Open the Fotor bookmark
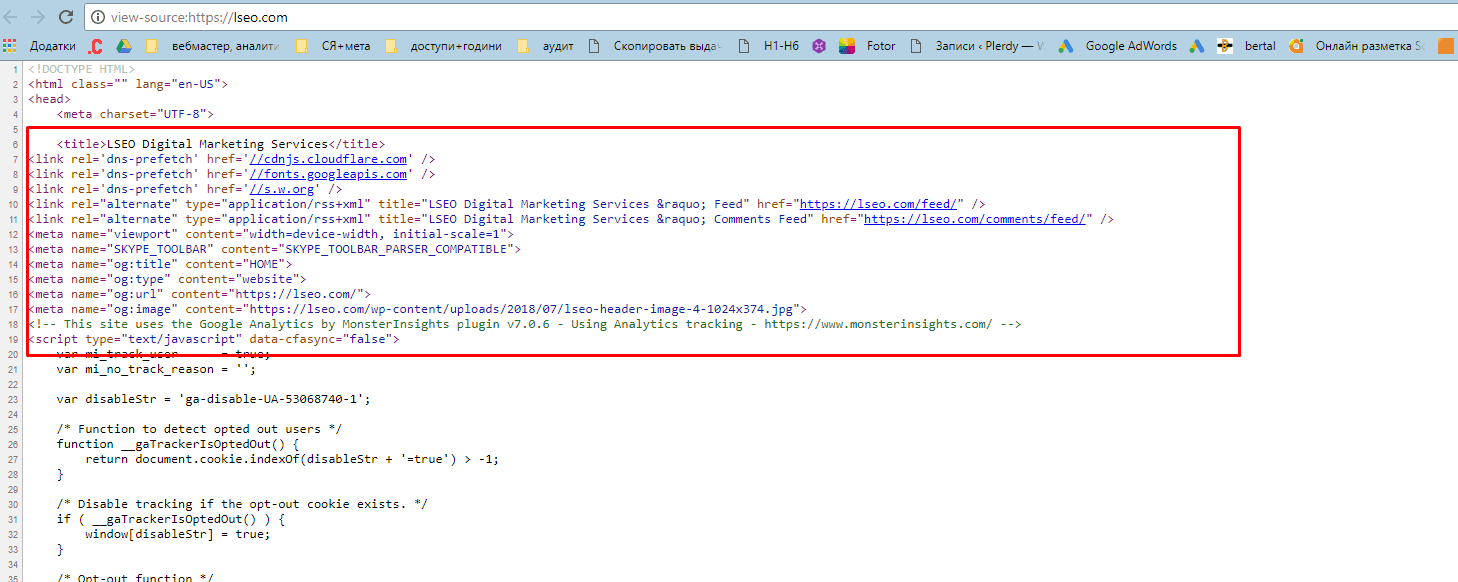 (869, 45)
